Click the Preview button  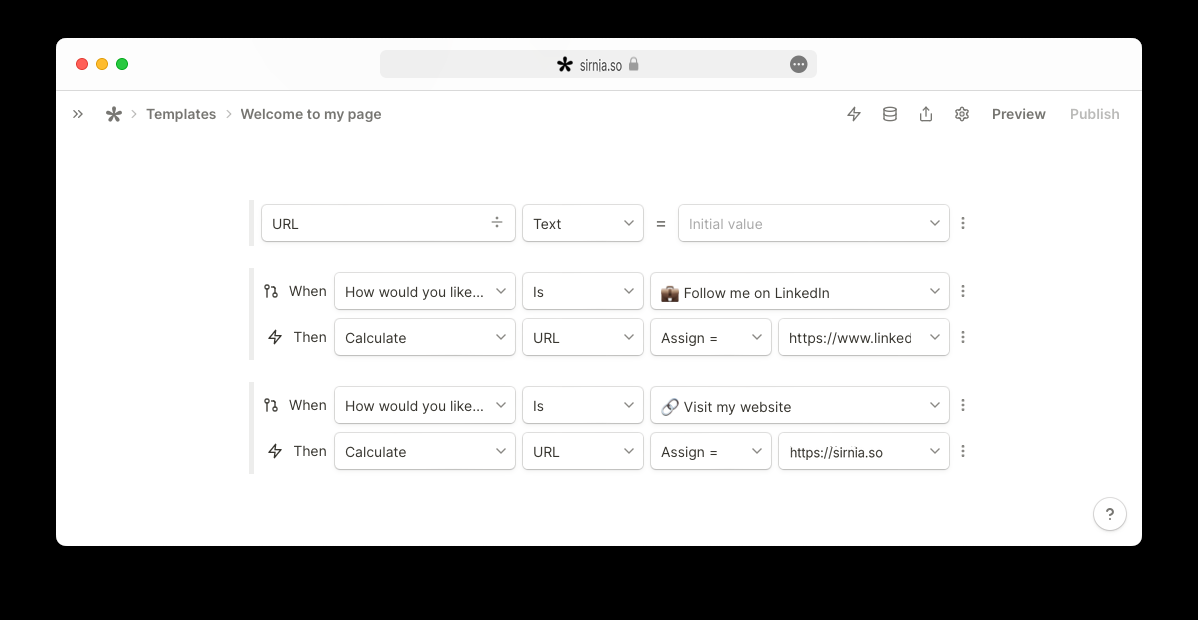pos(1018,114)
